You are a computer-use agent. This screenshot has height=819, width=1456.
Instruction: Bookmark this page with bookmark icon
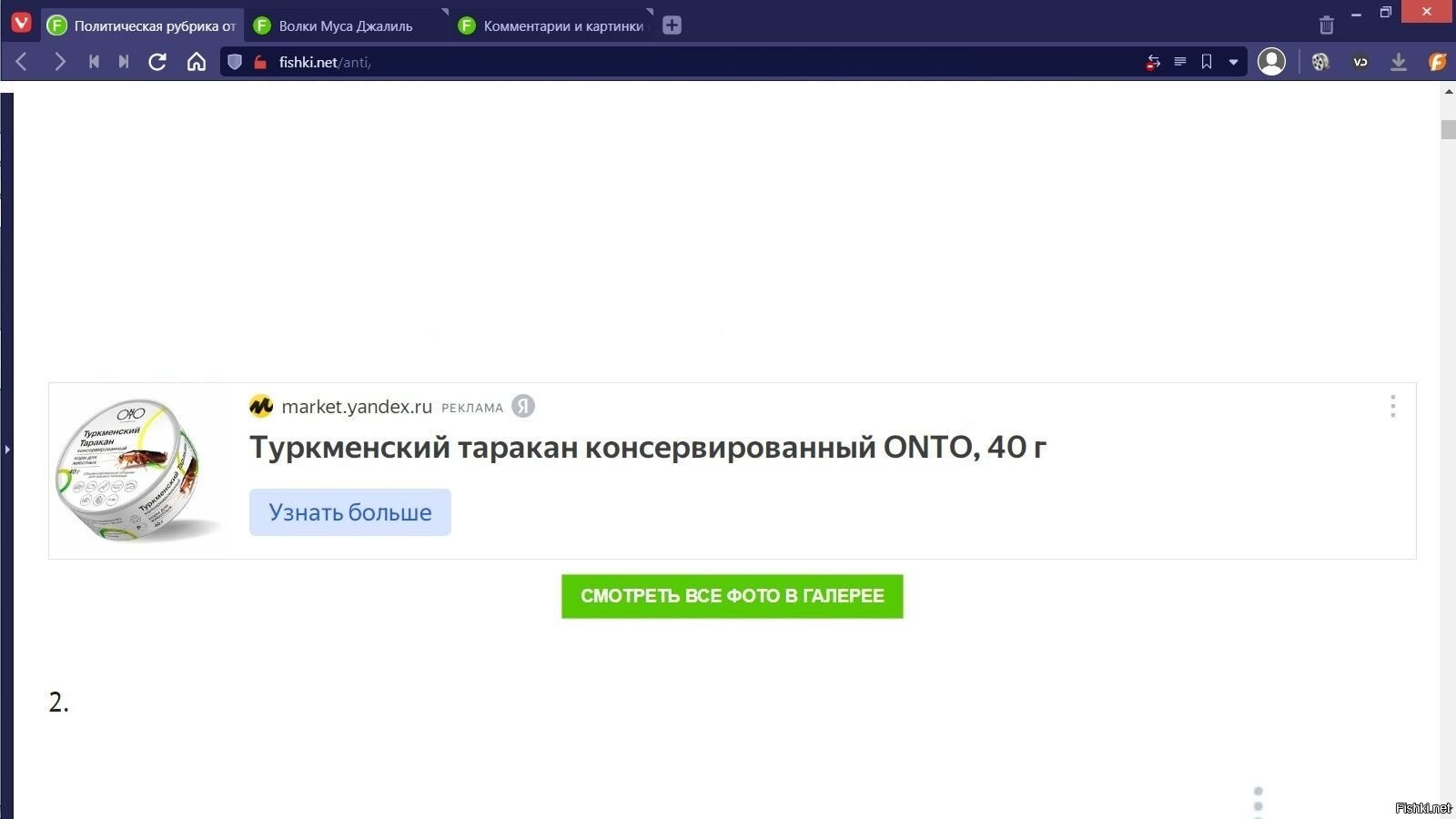(x=1207, y=62)
